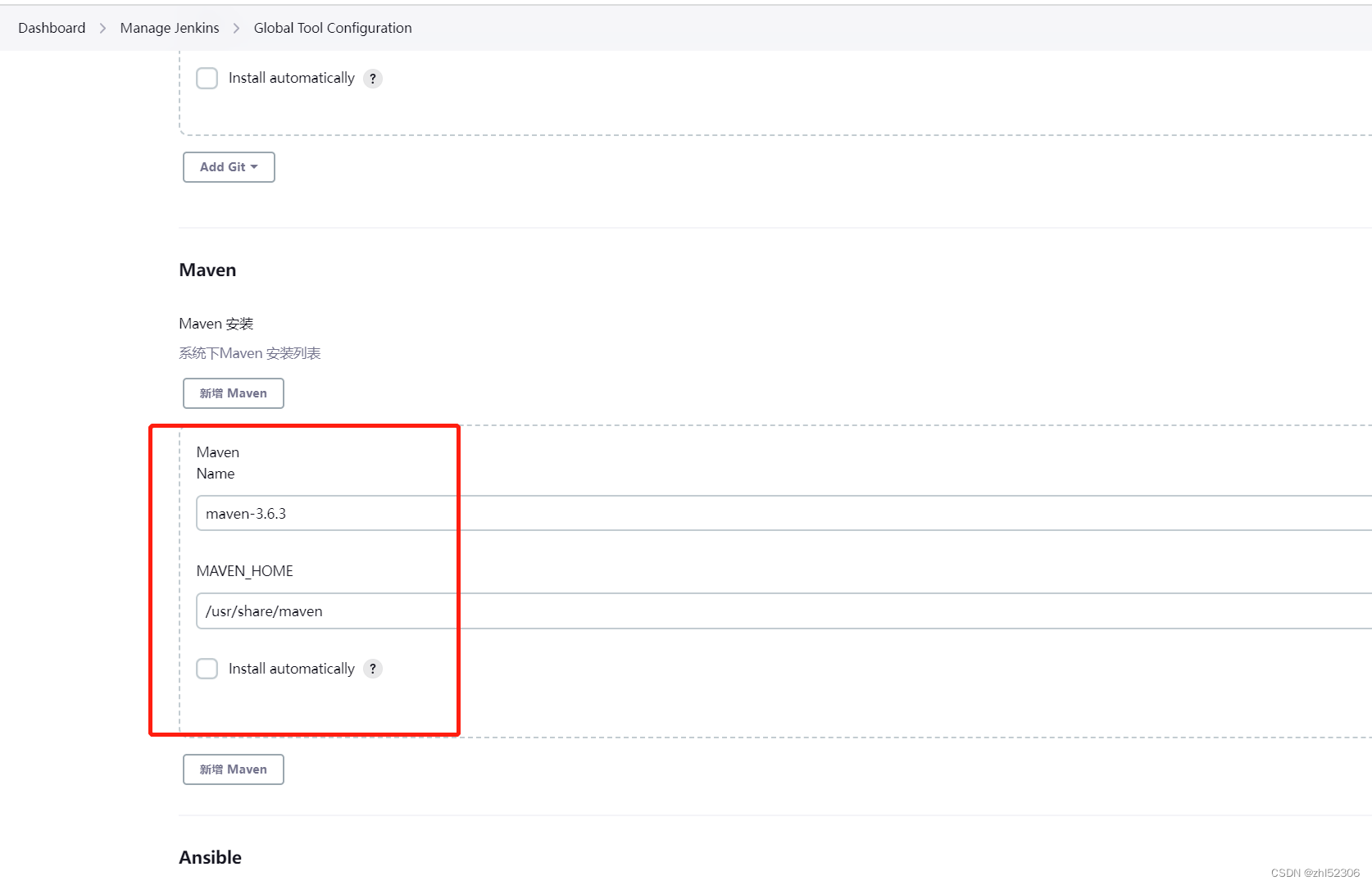The height and width of the screenshot is (885, 1372).
Task: Open help for Git Install automatically
Action: (x=373, y=79)
